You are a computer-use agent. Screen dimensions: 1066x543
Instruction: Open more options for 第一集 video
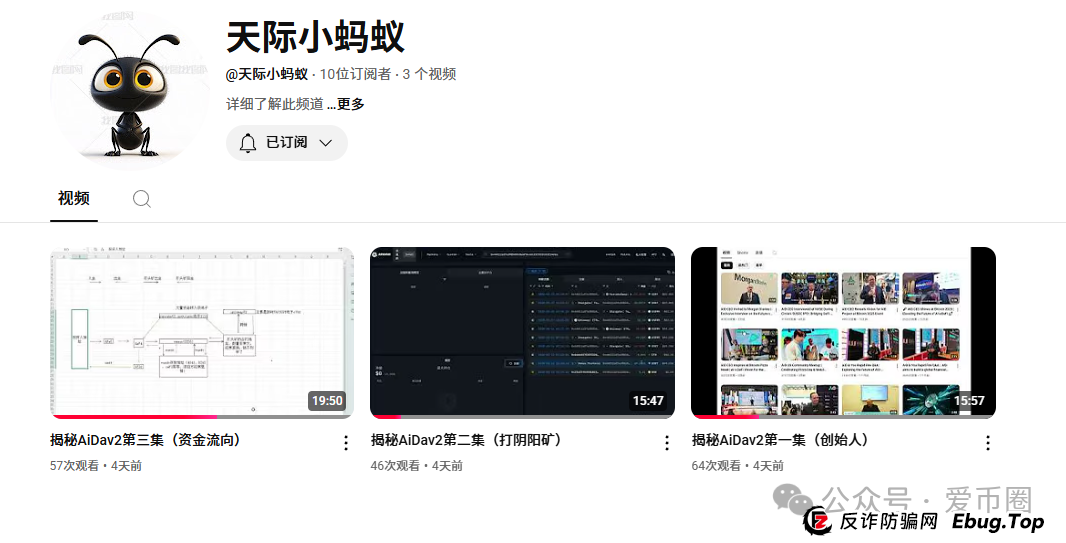(x=988, y=443)
